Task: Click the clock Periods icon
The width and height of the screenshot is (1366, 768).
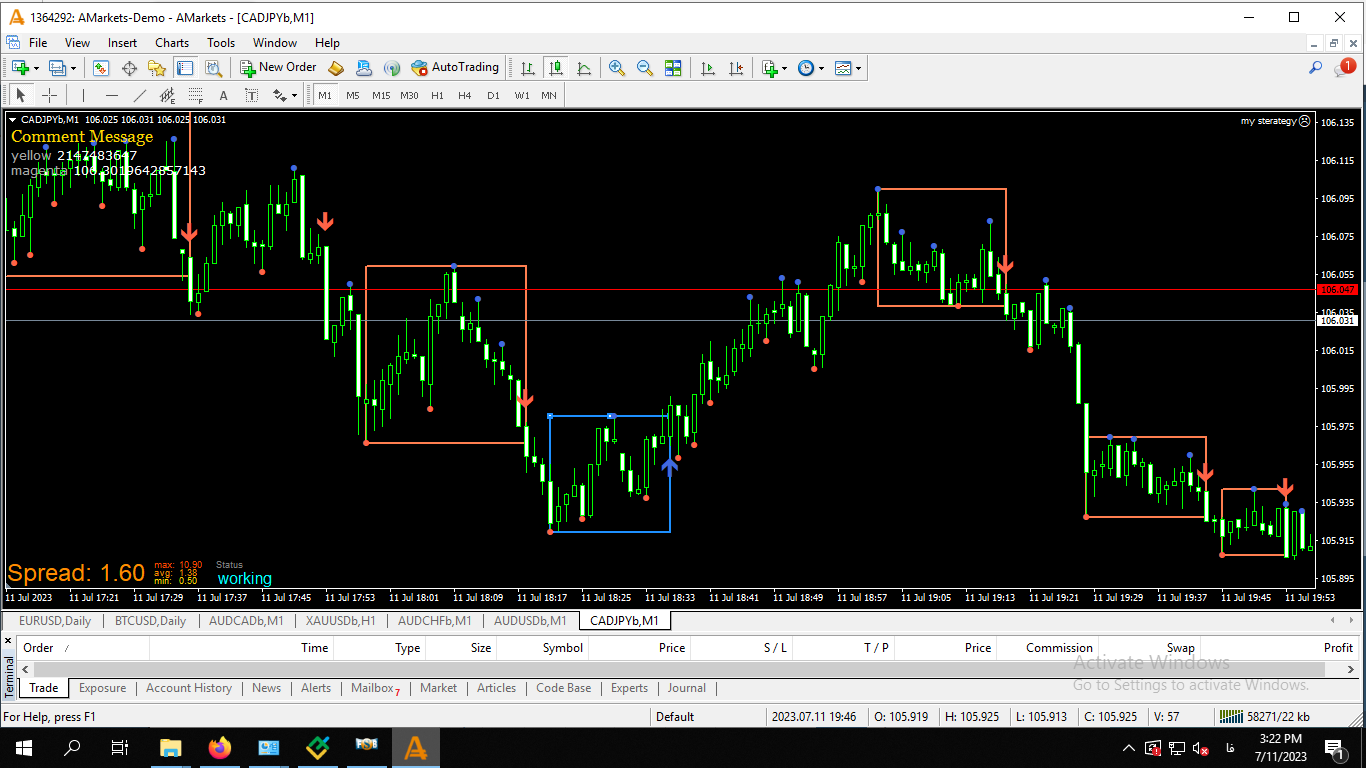Action: tap(806, 68)
